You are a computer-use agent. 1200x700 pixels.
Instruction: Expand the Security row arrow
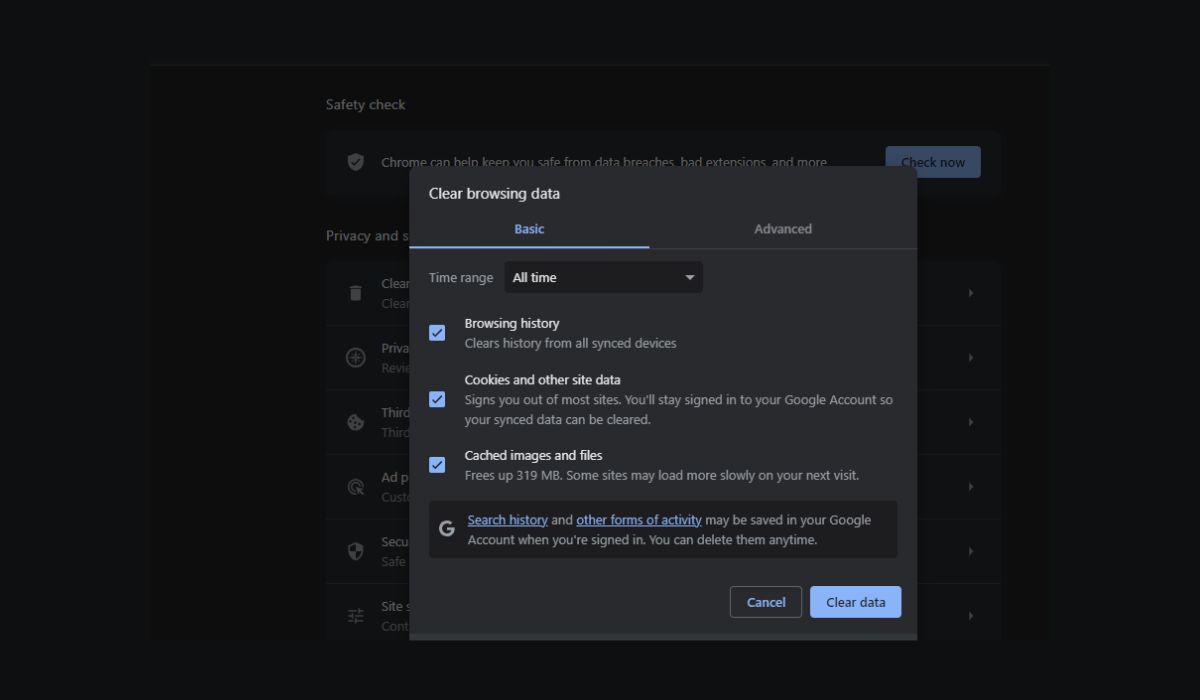(x=970, y=551)
